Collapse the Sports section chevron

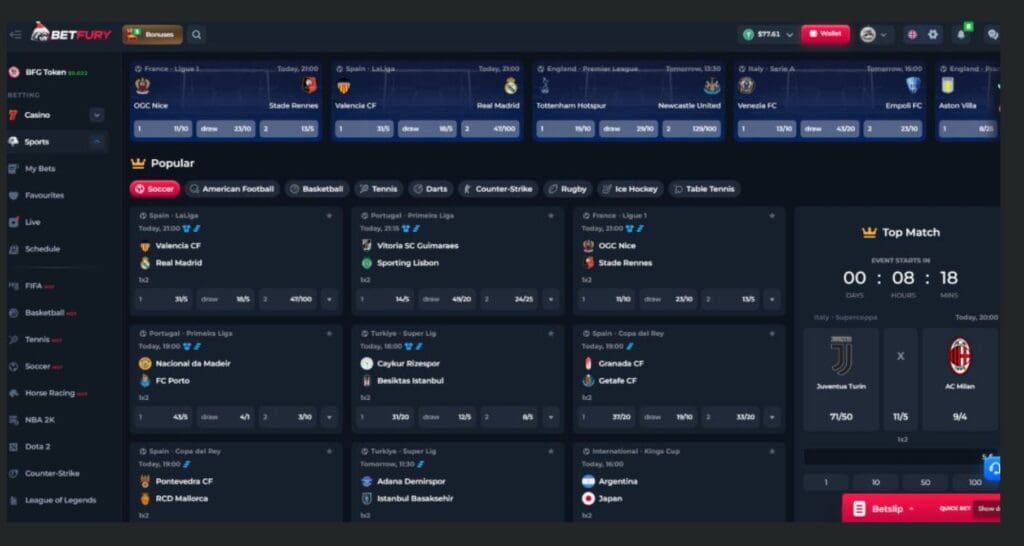point(97,142)
